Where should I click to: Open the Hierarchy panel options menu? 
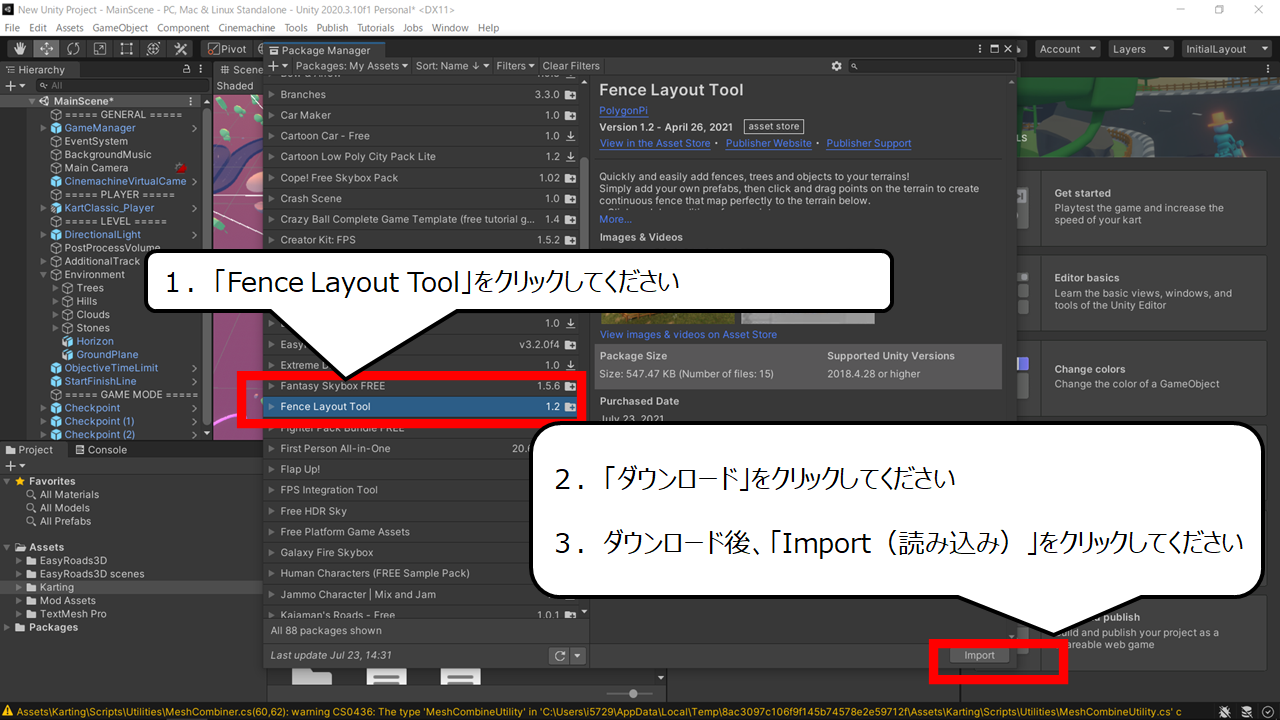(203, 69)
